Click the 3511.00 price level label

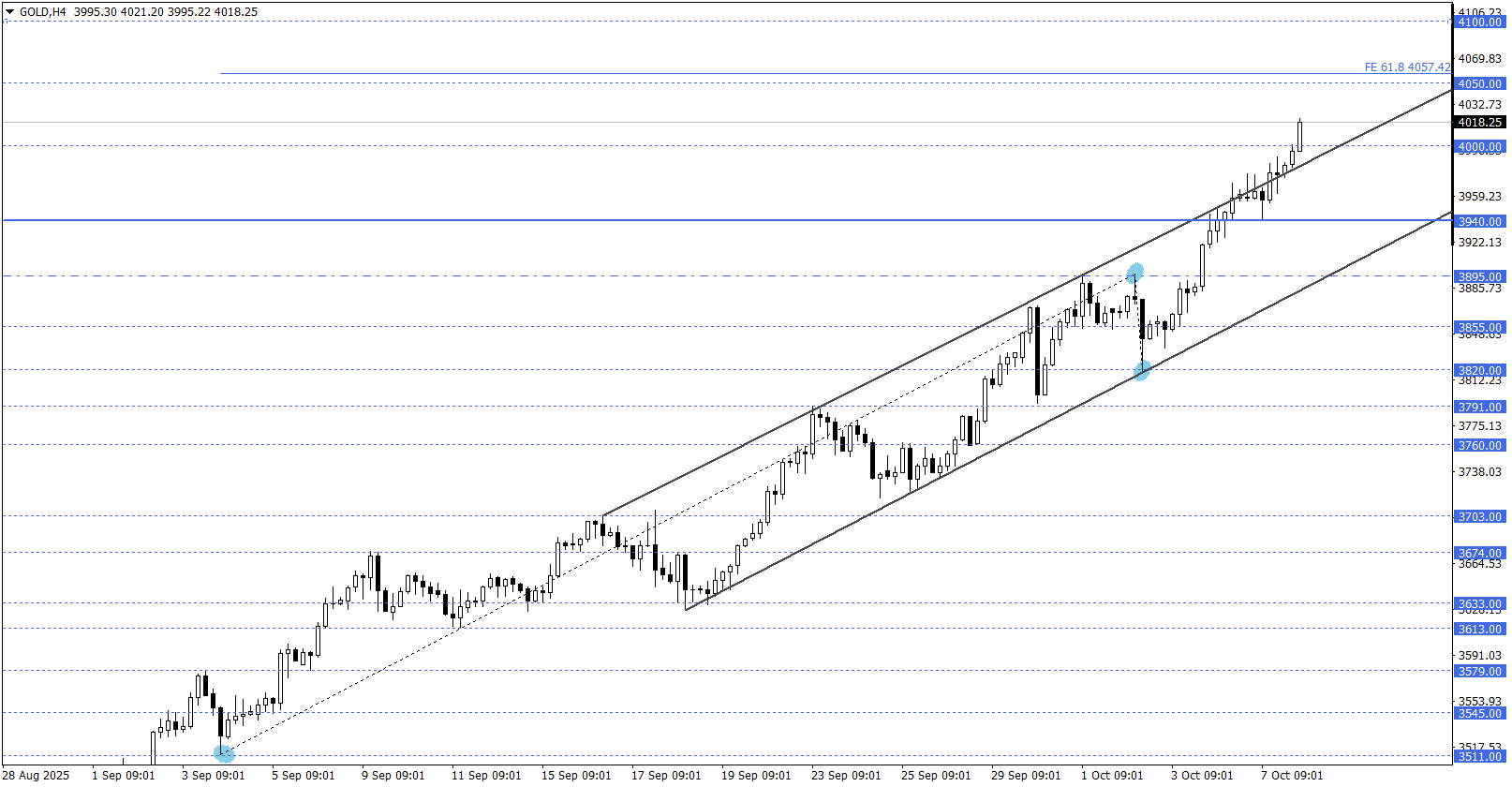coord(1479,757)
